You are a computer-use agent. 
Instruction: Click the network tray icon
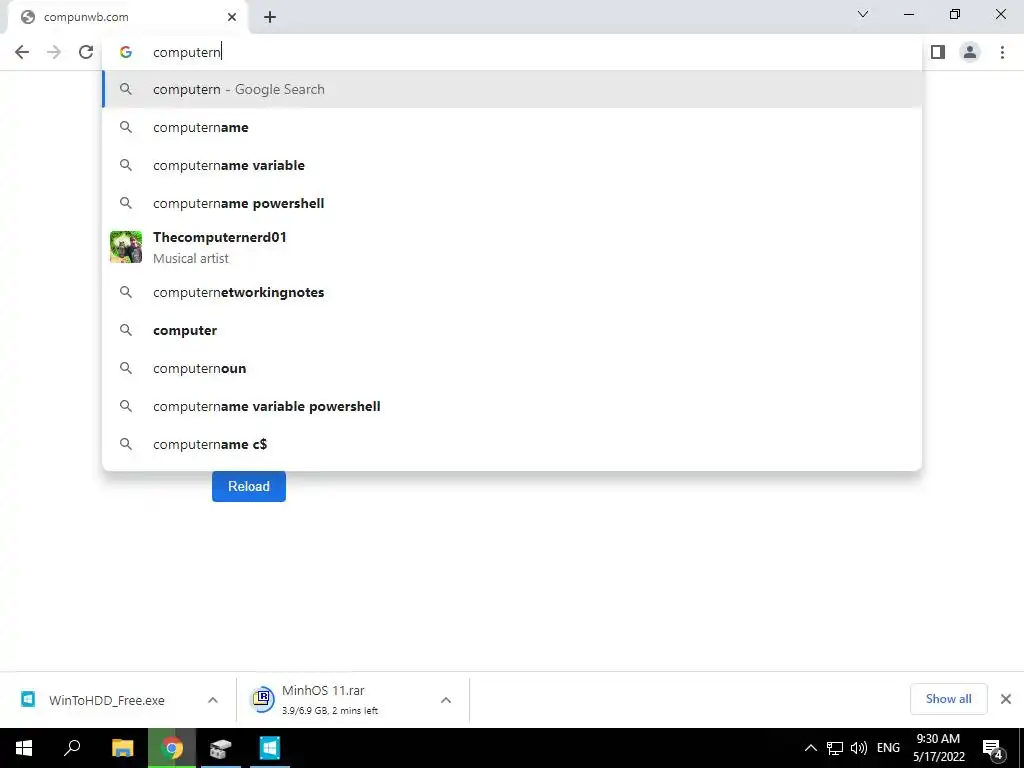(x=835, y=748)
